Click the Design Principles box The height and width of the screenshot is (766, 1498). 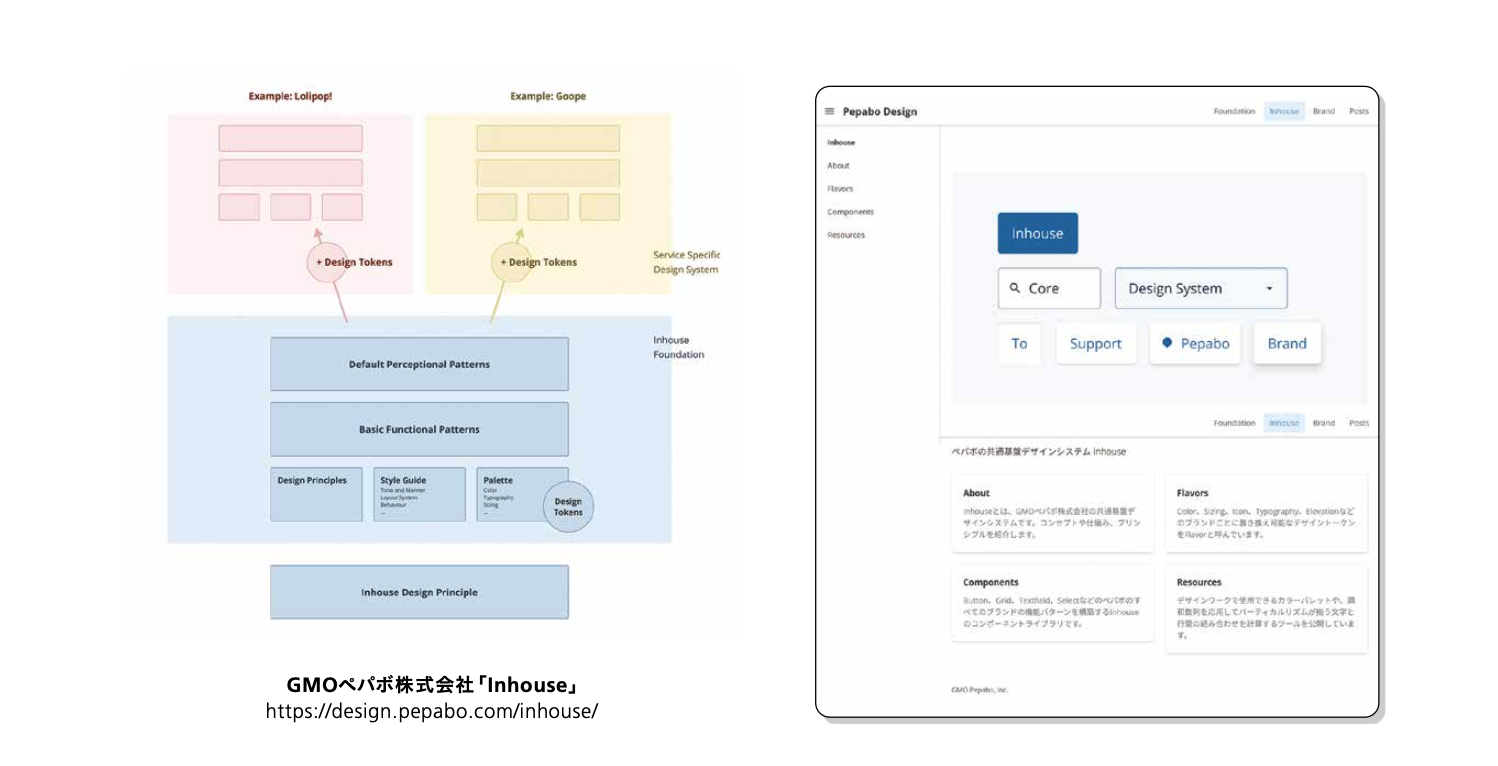coord(316,494)
